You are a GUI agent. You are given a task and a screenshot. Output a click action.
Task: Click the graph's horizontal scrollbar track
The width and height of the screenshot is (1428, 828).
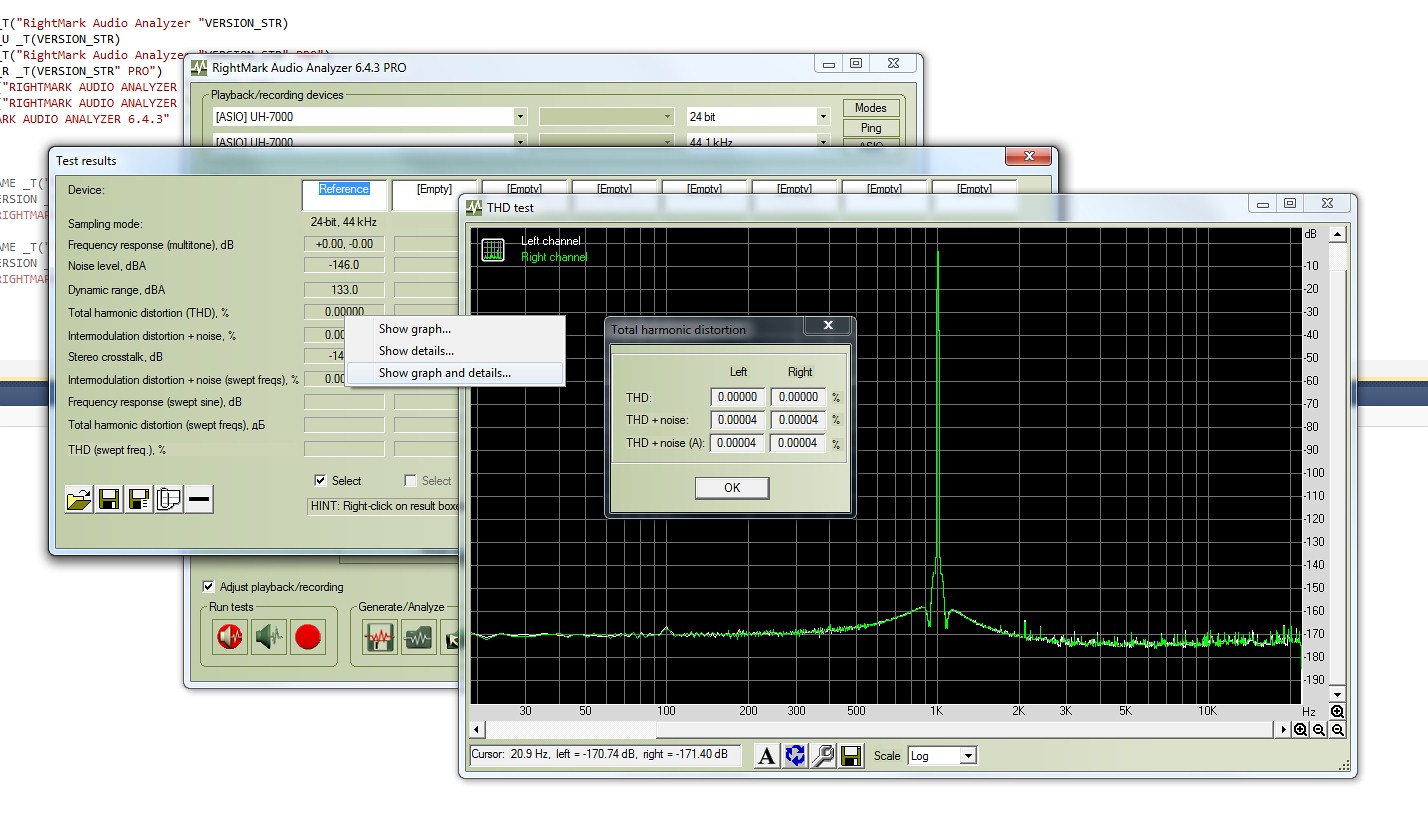pyautogui.click(x=881, y=730)
